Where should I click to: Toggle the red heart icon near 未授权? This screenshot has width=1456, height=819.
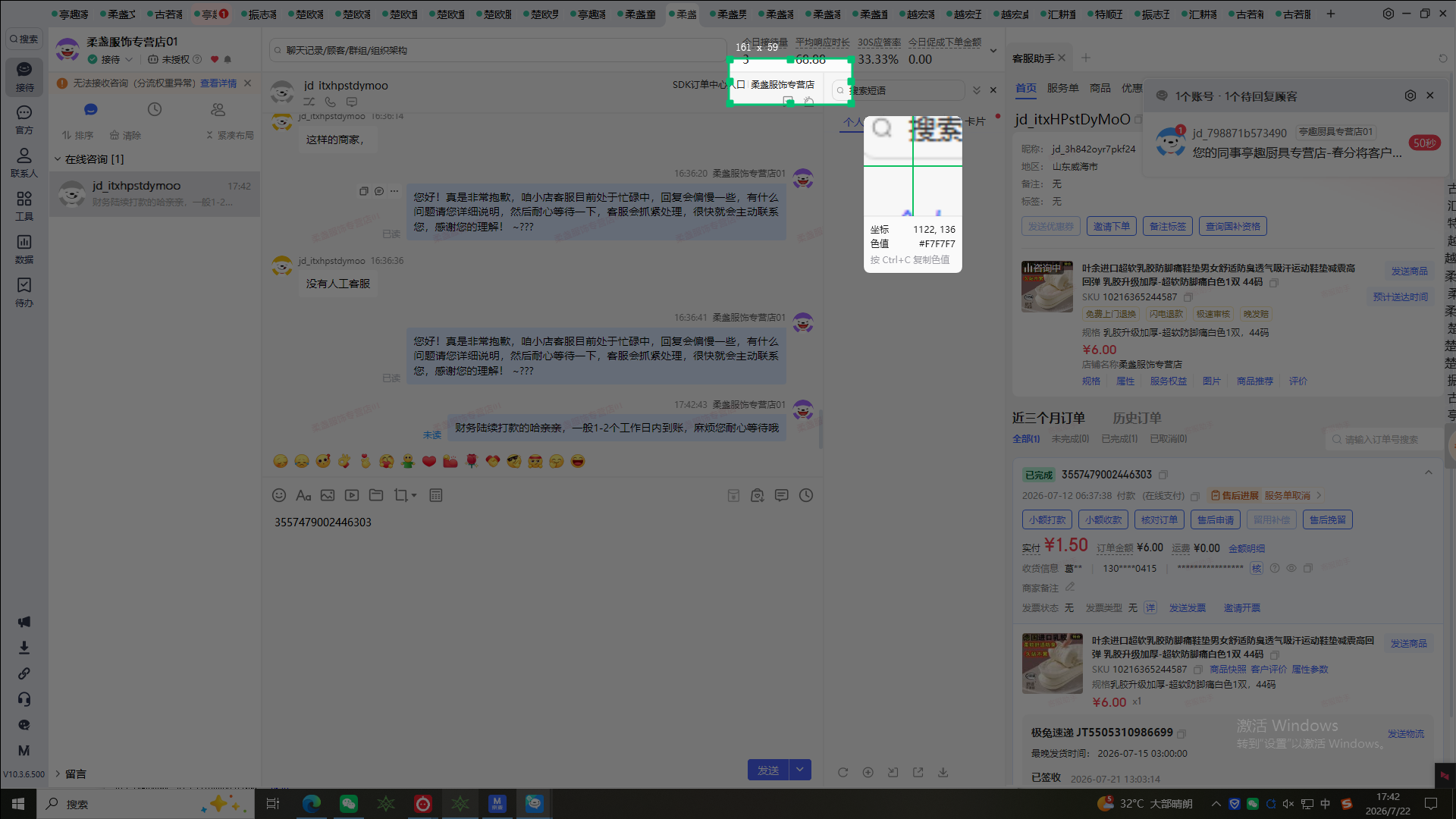215,59
